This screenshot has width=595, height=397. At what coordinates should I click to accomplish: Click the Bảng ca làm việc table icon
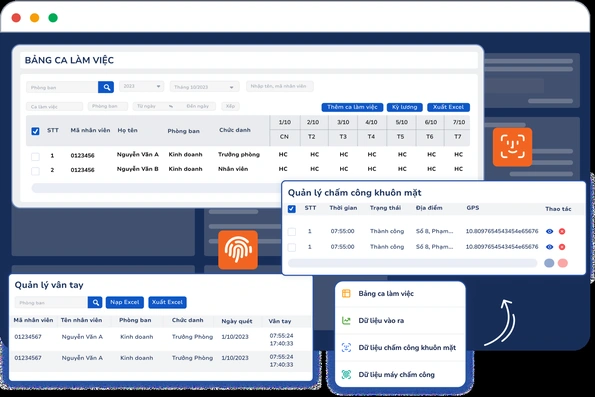click(346, 293)
